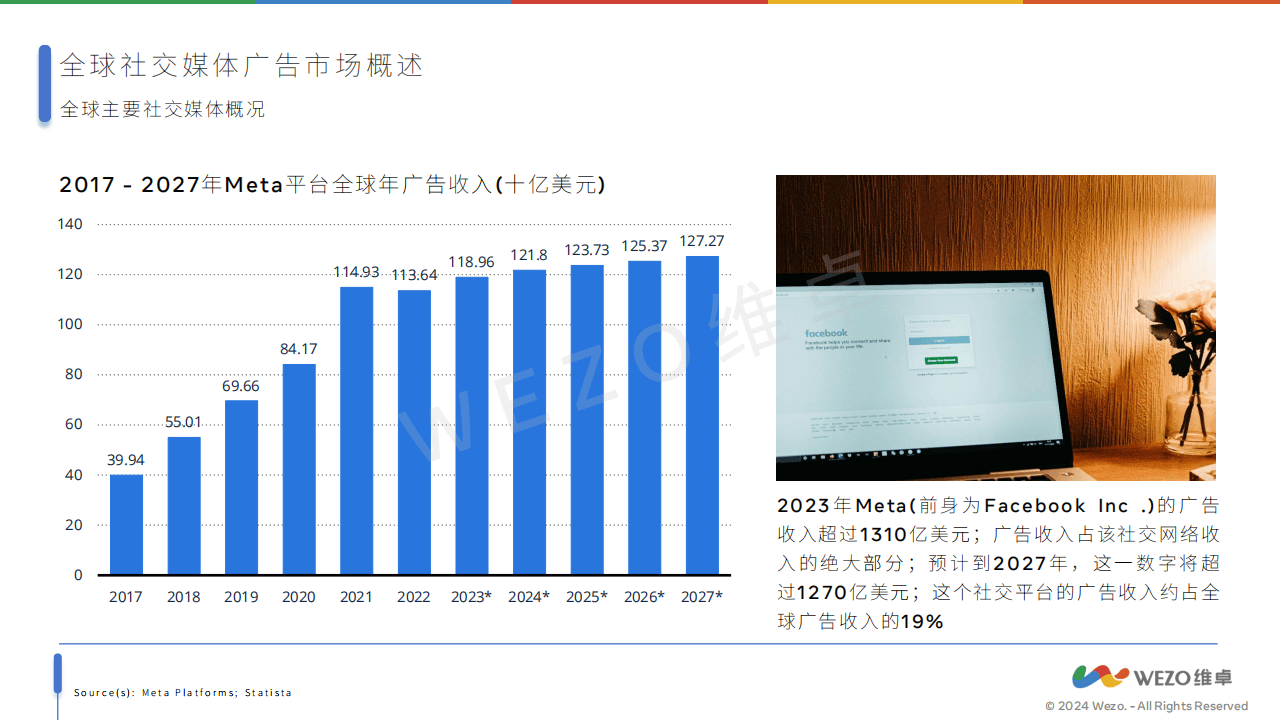Click the data label 114.93
Image resolution: width=1280 pixels, height=720 pixels.
tap(356, 272)
